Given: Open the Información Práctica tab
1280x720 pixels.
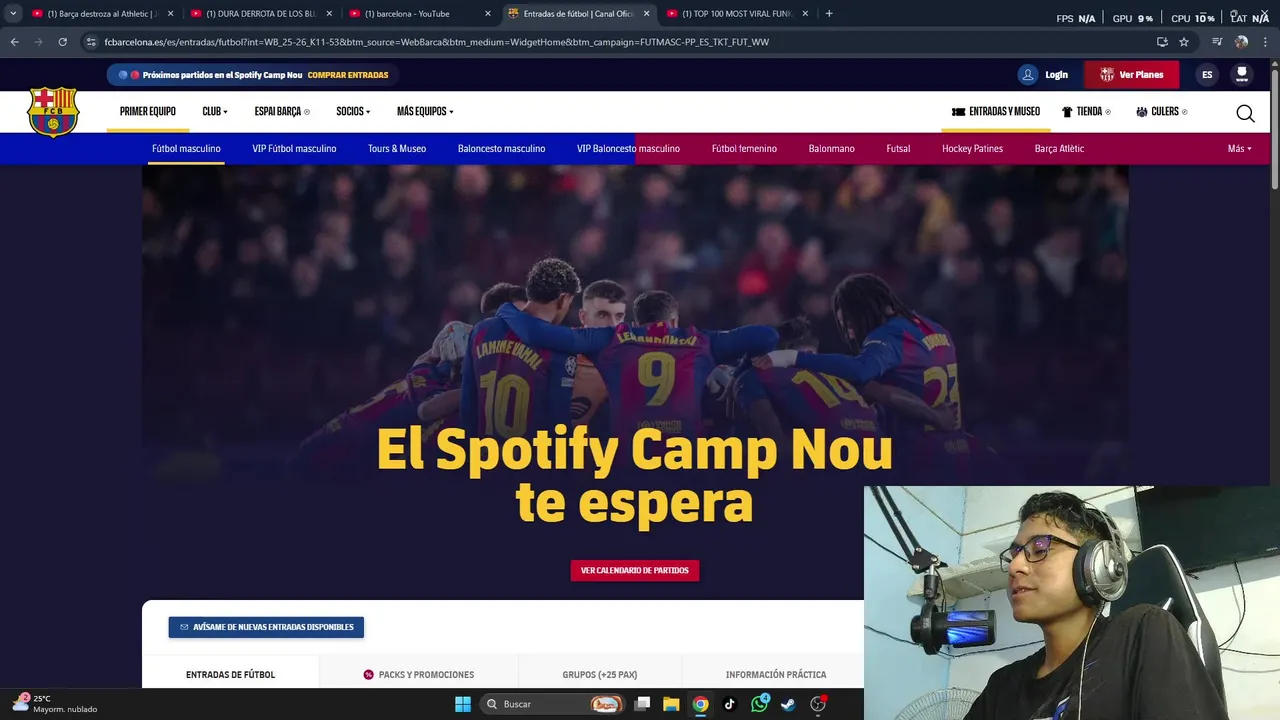Looking at the screenshot, I should click(x=776, y=674).
